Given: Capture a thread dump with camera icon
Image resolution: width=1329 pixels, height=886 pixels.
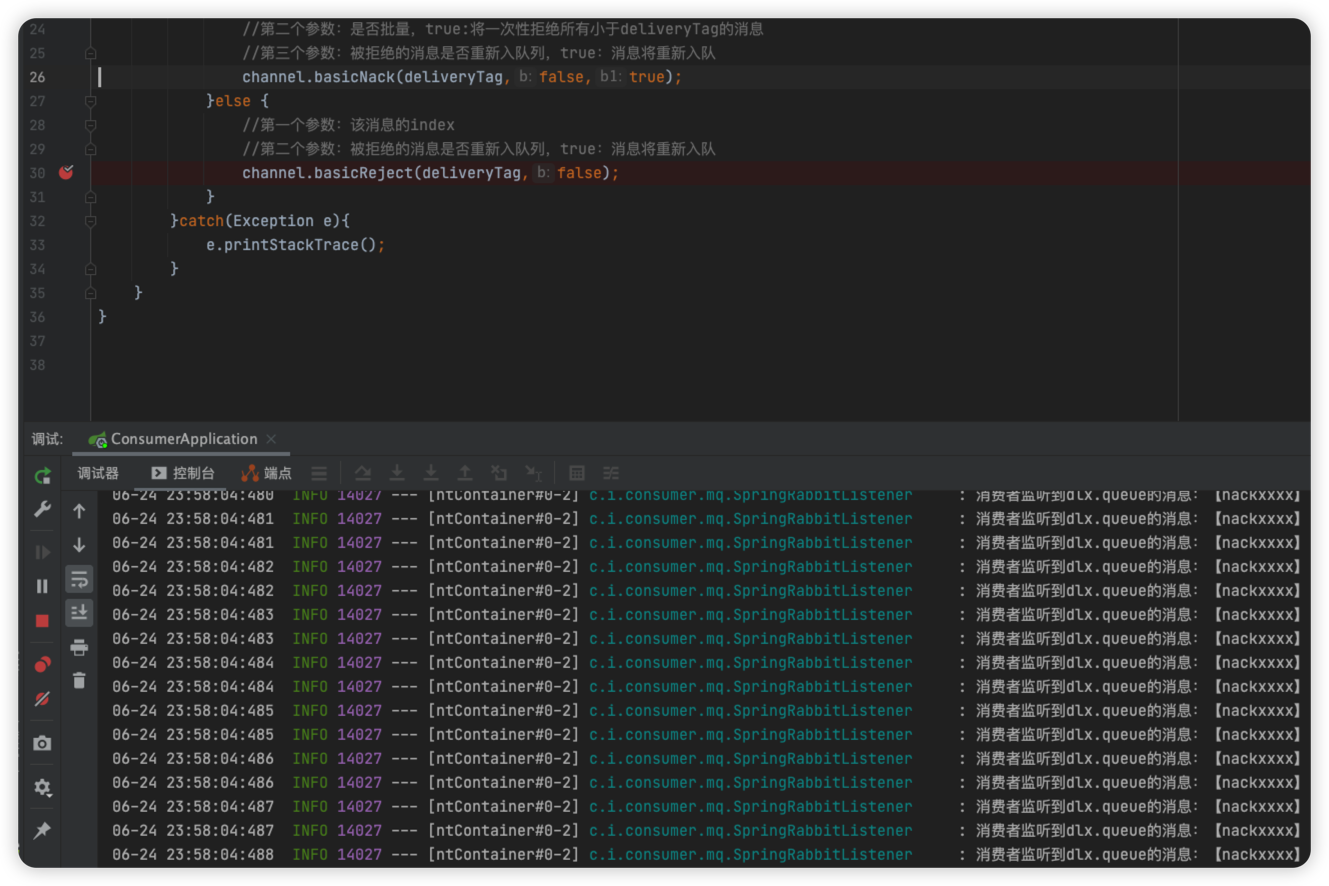Looking at the screenshot, I should click(x=42, y=744).
